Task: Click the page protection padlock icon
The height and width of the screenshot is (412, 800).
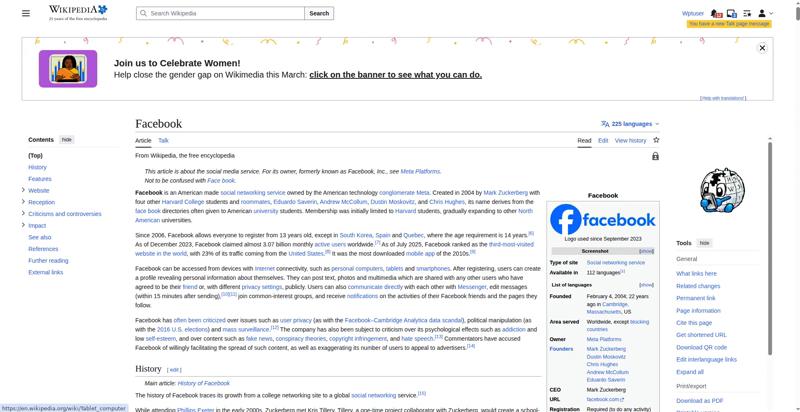Action: click(655, 156)
